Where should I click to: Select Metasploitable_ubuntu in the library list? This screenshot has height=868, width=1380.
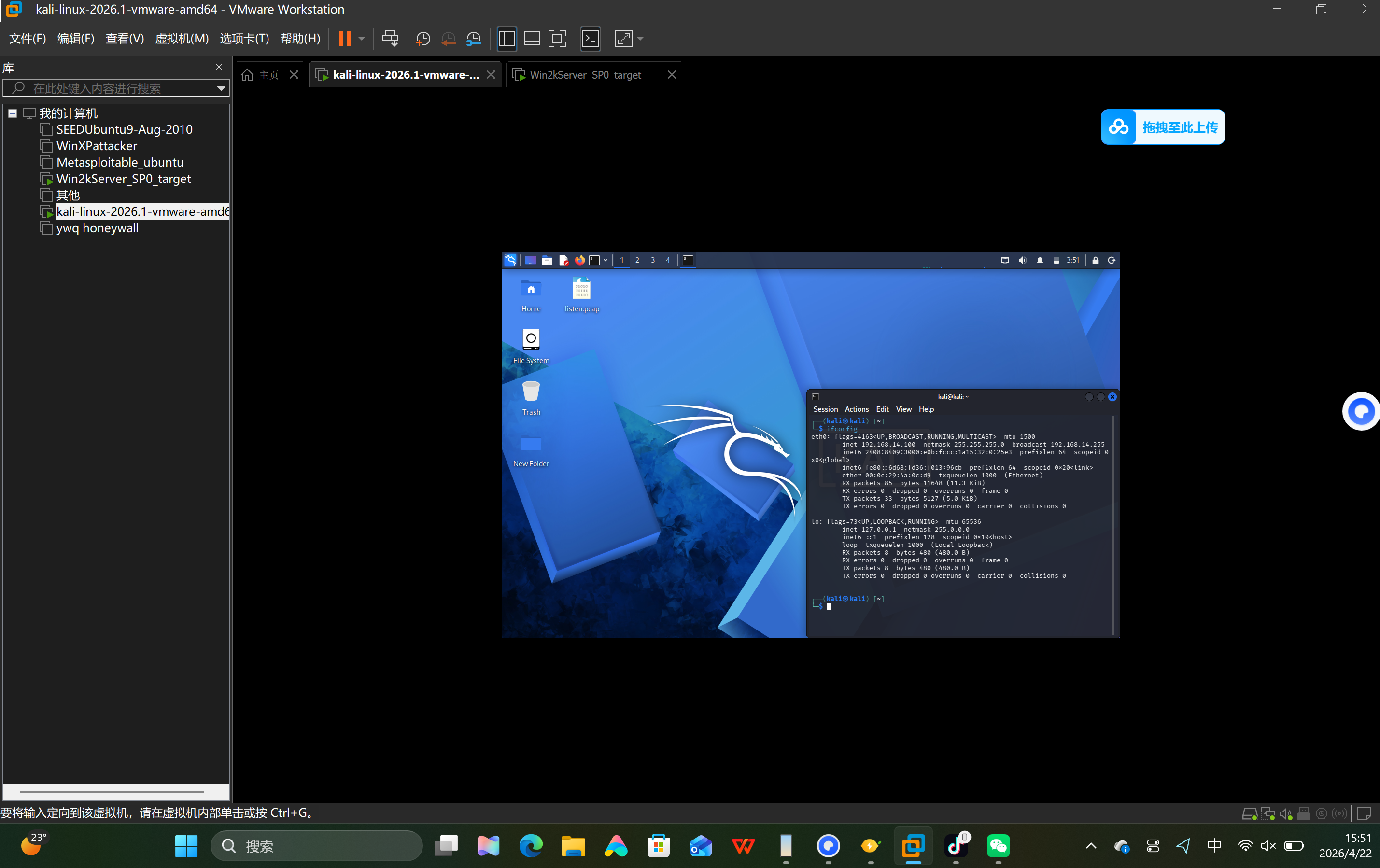(120, 162)
